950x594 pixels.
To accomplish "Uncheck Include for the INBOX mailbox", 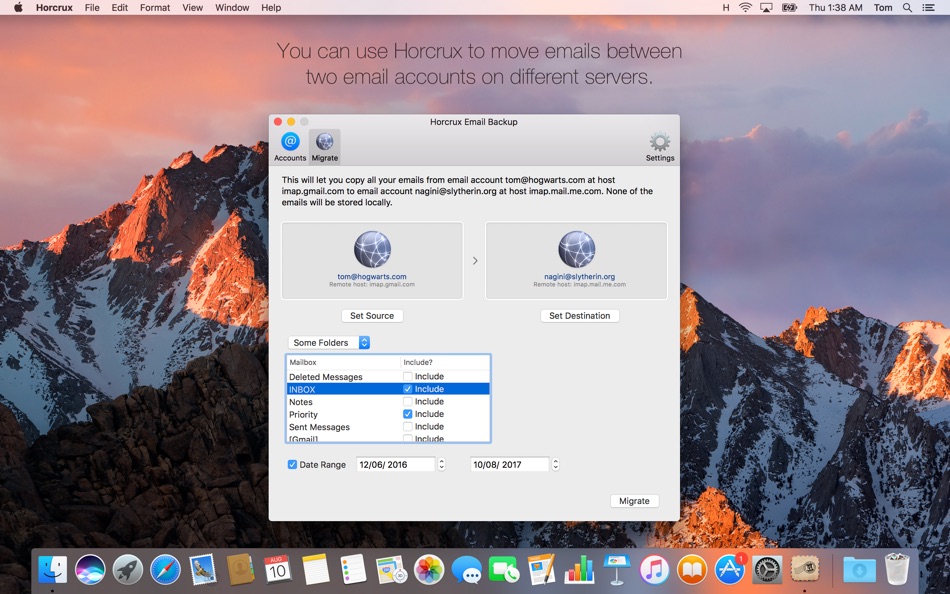I will click(x=408, y=389).
